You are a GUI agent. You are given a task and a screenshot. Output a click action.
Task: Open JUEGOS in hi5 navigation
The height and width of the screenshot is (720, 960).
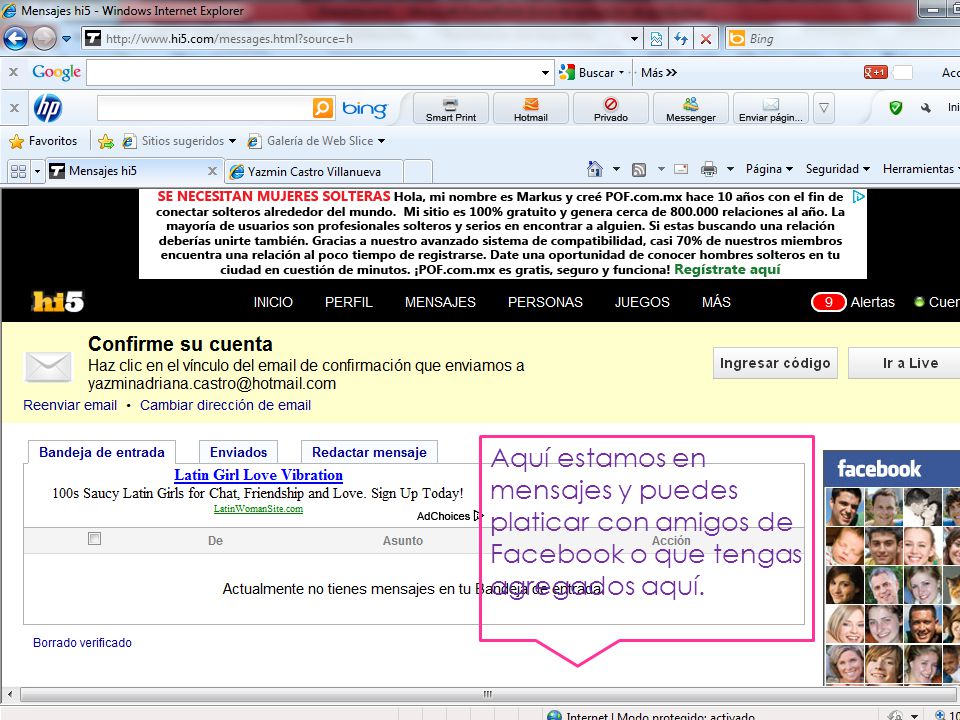coord(642,302)
